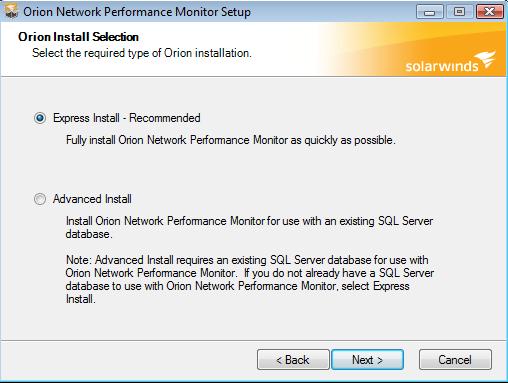Click the 'Advanced Install' label text
The height and width of the screenshot is (383, 508).
coord(92,199)
